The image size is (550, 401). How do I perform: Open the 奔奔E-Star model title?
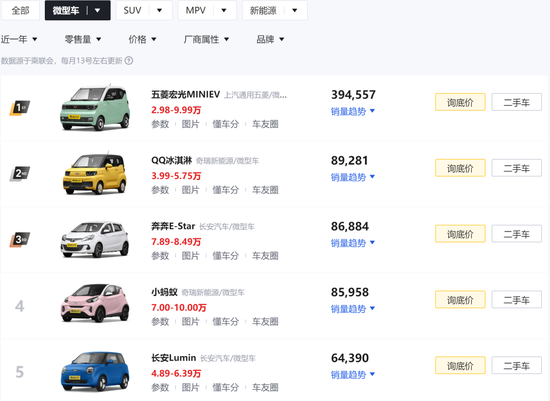173,226
